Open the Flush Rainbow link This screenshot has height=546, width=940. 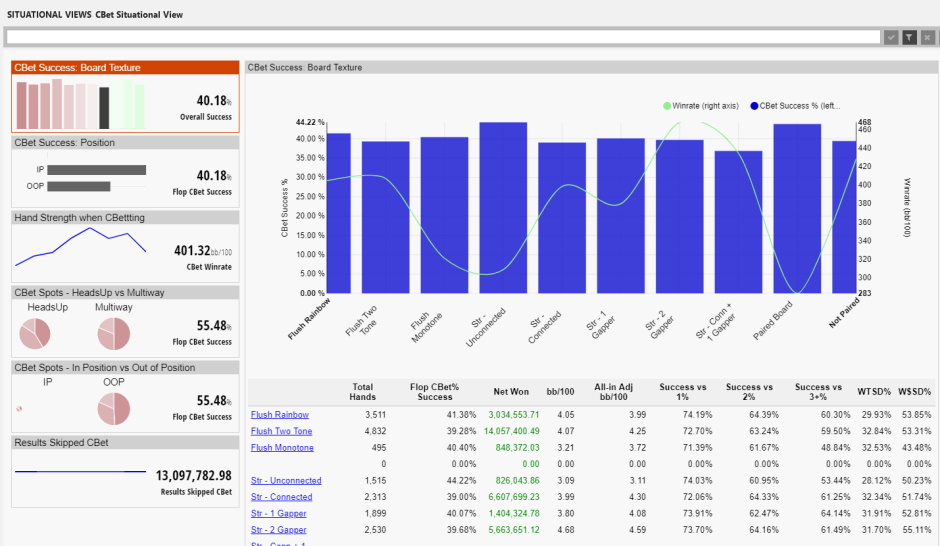click(x=279, y=415)
